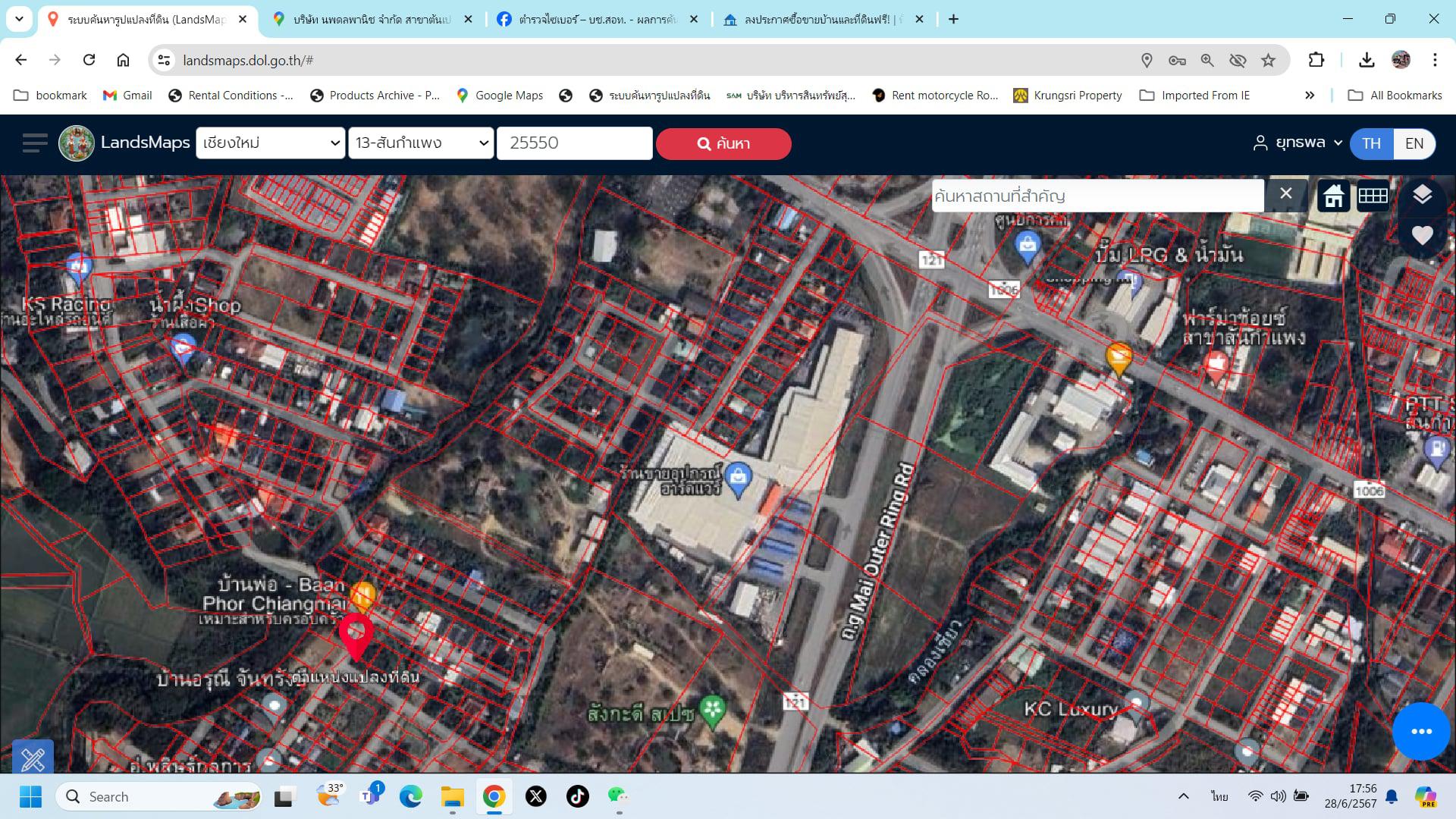
Task: Open Chrome downloads icon
Action: click(x=1367, y=60)
